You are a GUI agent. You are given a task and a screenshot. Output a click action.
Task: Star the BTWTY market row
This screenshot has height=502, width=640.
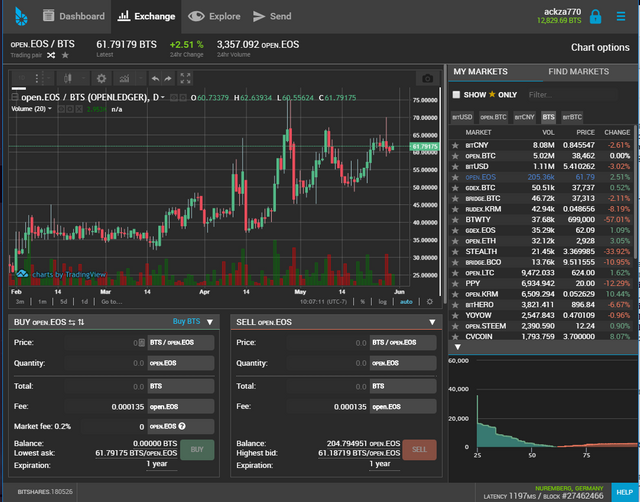coord(455,220)
